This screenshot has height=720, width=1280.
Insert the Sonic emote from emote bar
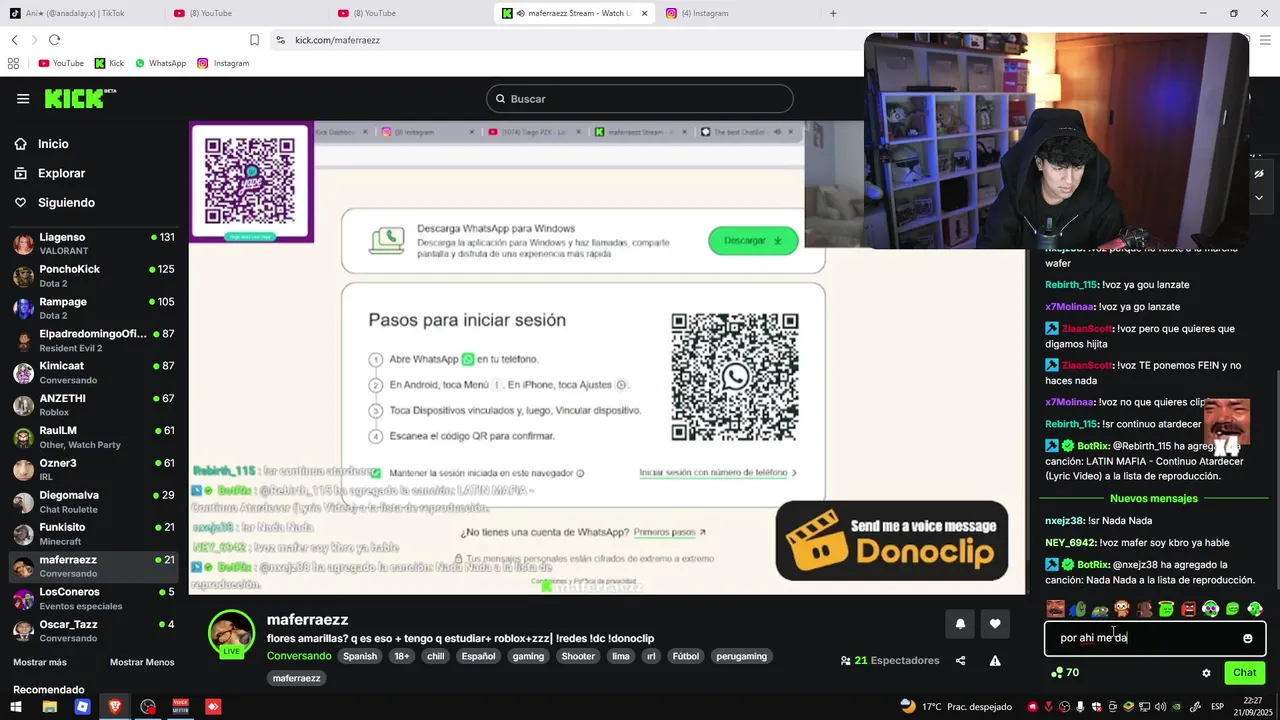pos(1077,609)
